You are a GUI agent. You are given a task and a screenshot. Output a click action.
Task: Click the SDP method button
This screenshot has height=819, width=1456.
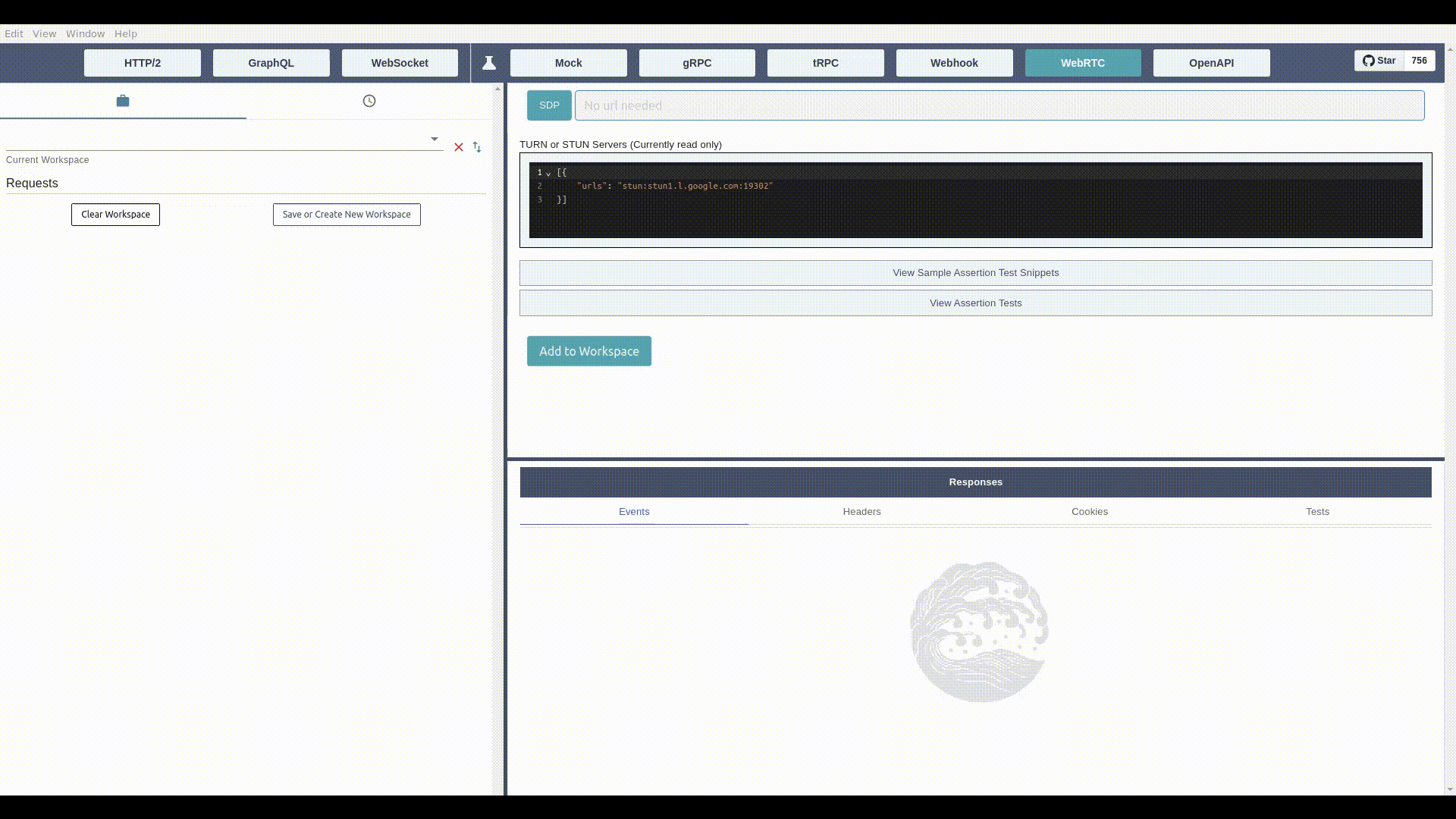[x=549, y=105]
